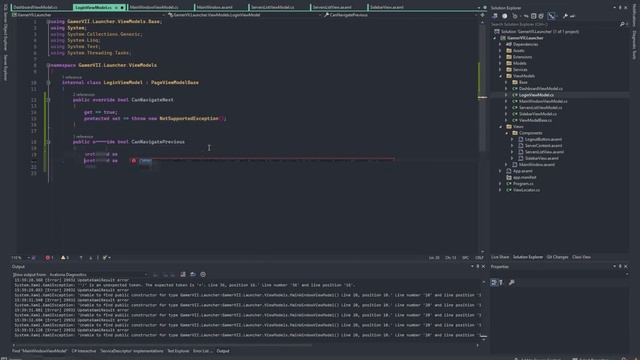Open the SidebarView.axaml editor tab

click(x=387, y=7)
